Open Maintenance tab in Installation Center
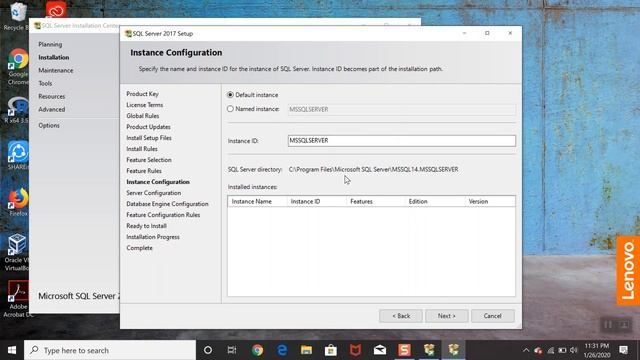Viewport: 640px width, 360px height. coord(56,70)
